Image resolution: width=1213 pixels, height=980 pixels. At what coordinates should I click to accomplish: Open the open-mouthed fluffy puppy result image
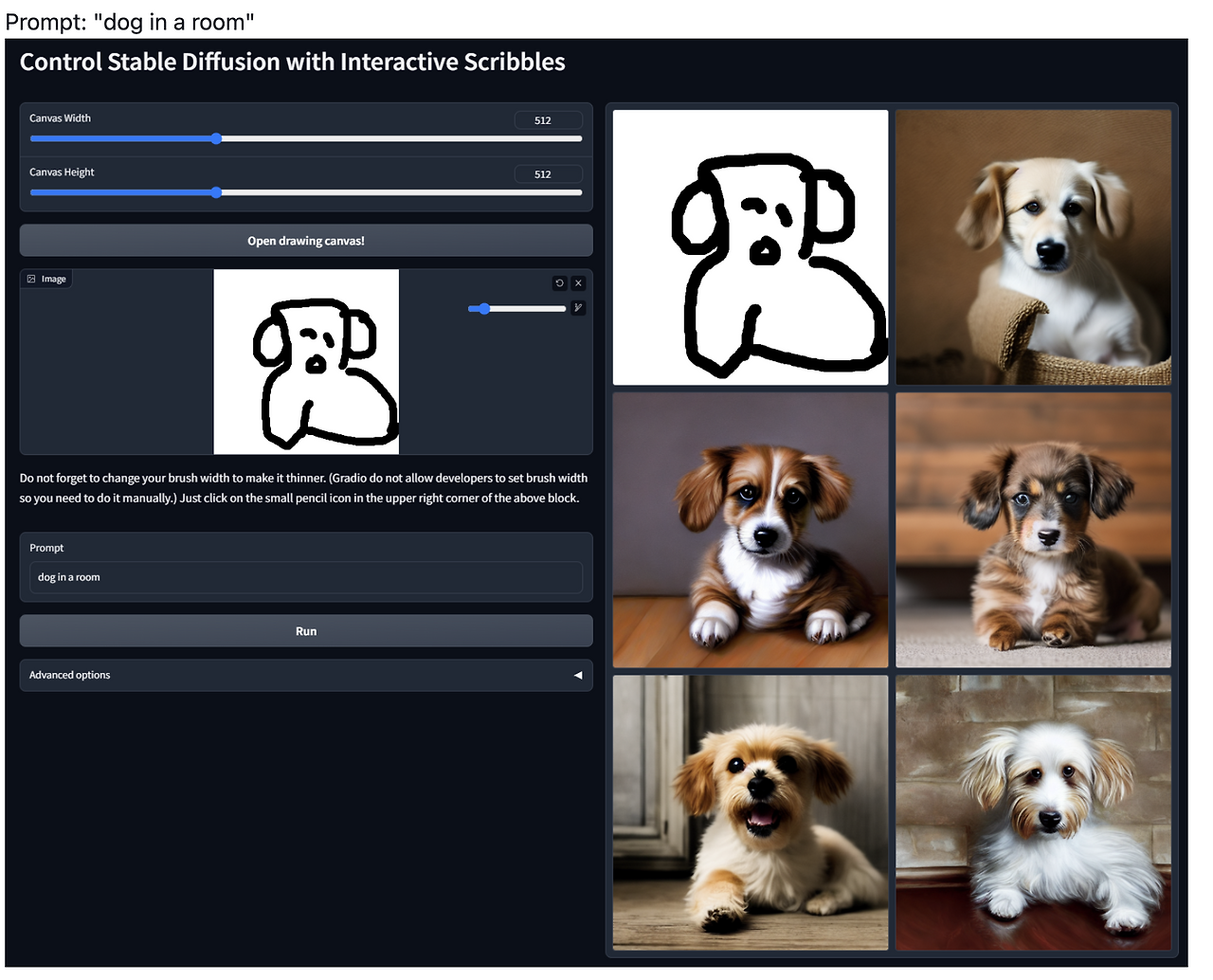[751, 813]
